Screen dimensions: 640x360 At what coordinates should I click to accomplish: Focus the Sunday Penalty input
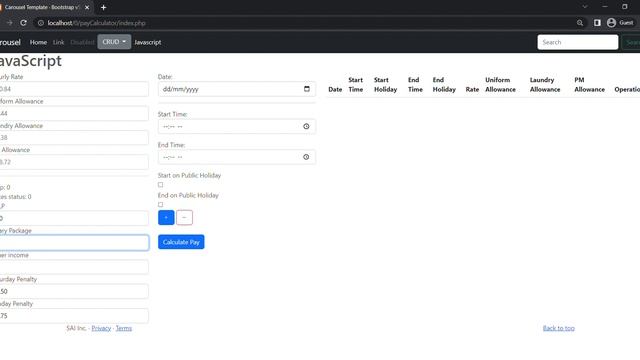click(74, 316)
